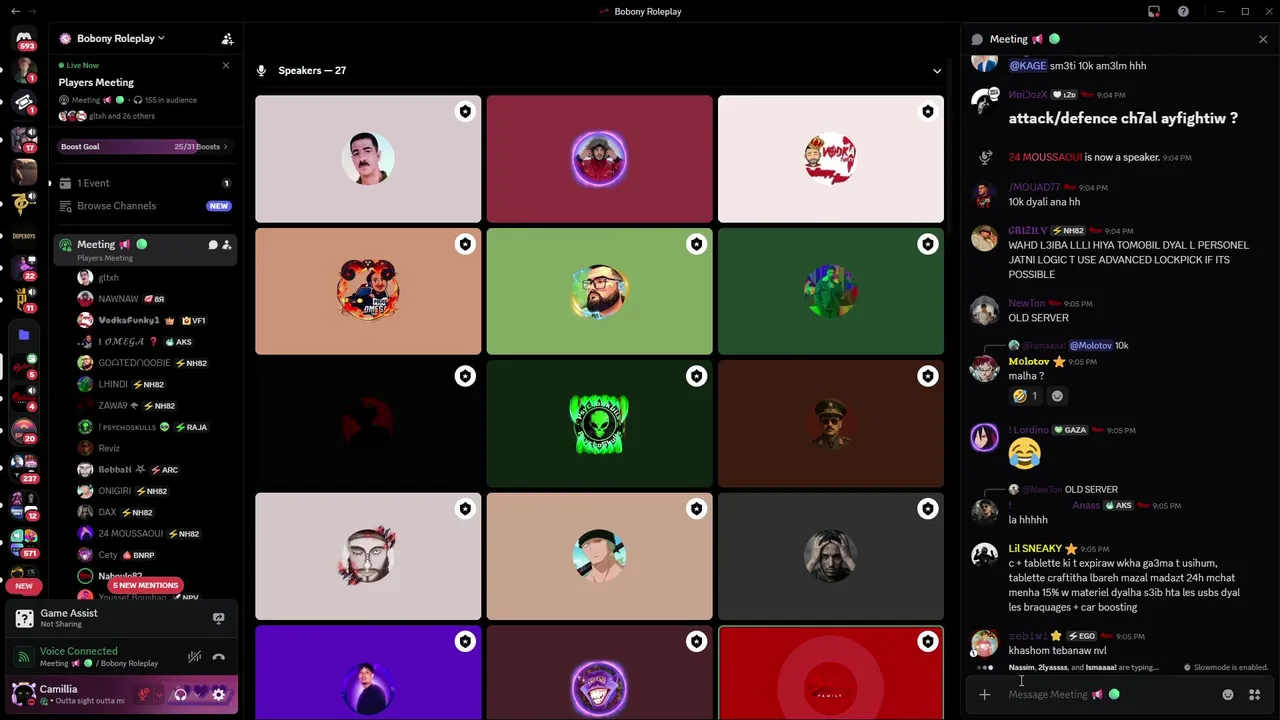Image resolution: width=1280 pixels, height=720 pixels.
Task: Click the Voice Connected status label
Action: coord(78,651)
